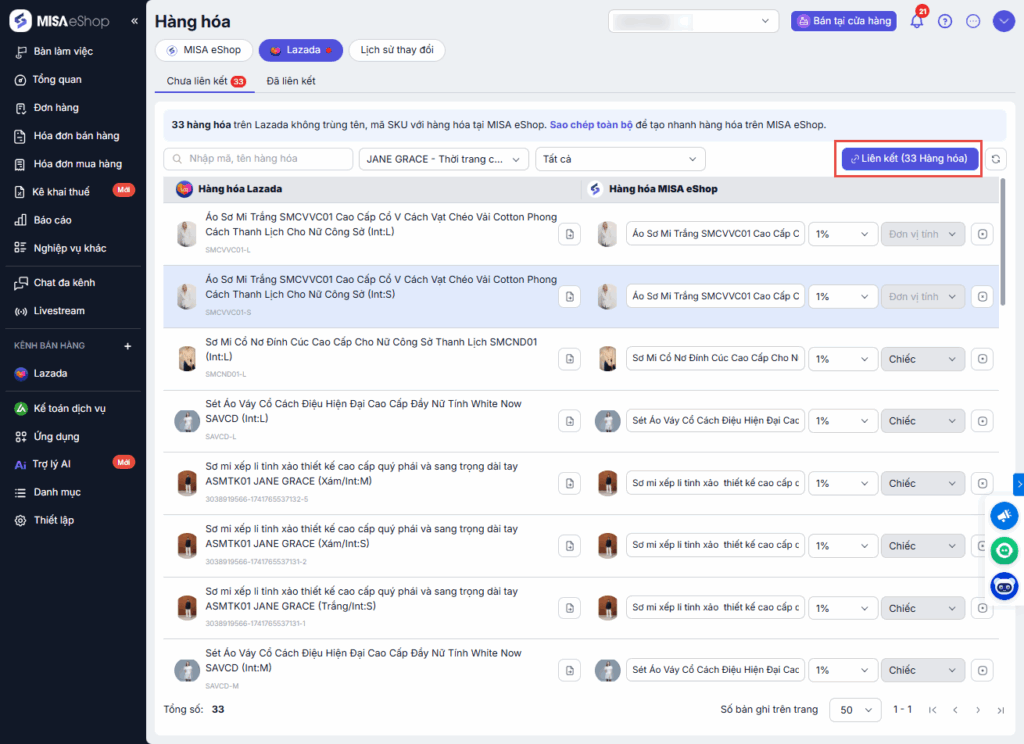Open the 1% dropdown for SAVCD-M row
The width and height of the screenshot is (1024, 744).
pos(841,670)
